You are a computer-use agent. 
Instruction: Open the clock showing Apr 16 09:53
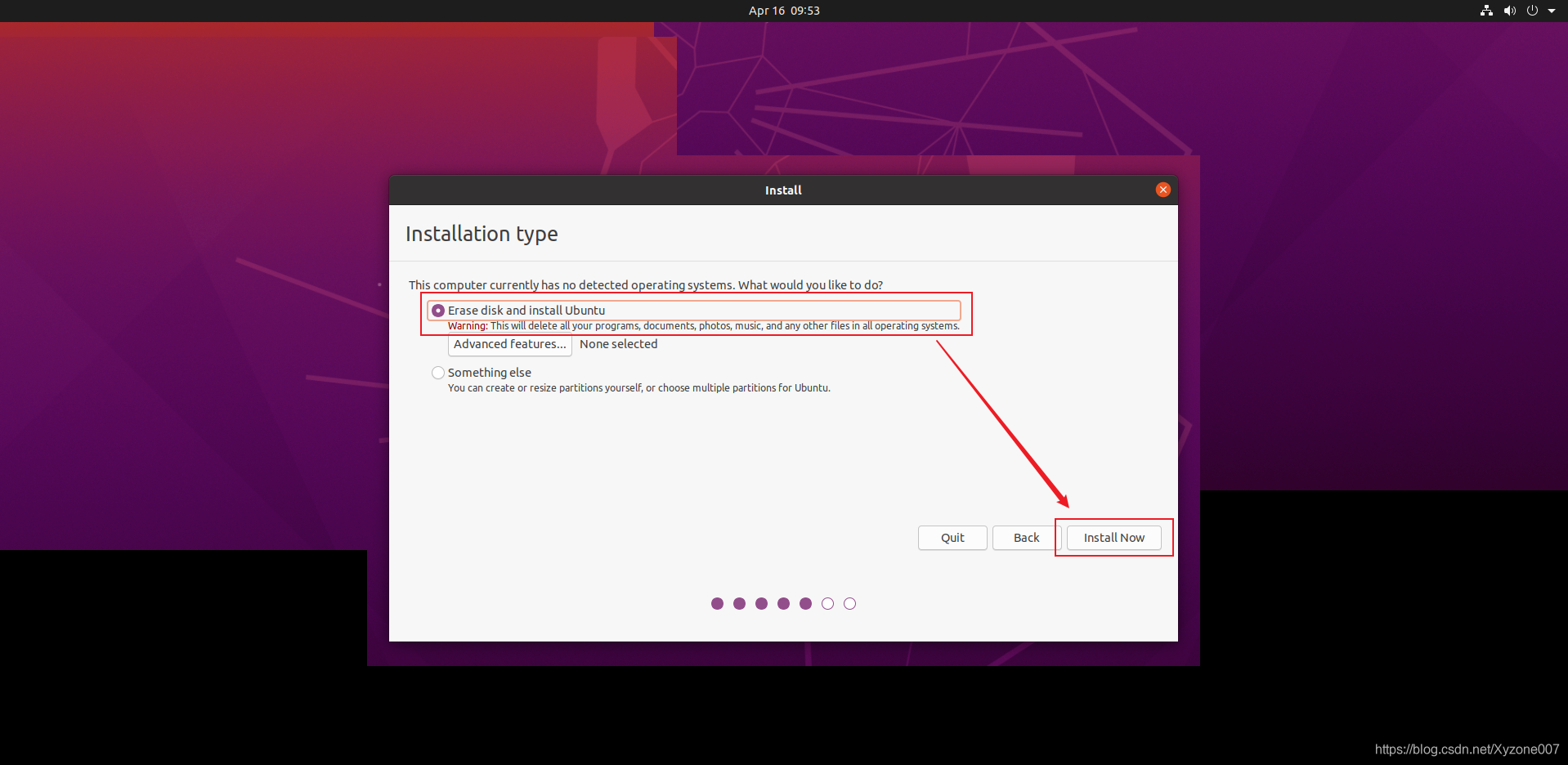coord(784,11)
